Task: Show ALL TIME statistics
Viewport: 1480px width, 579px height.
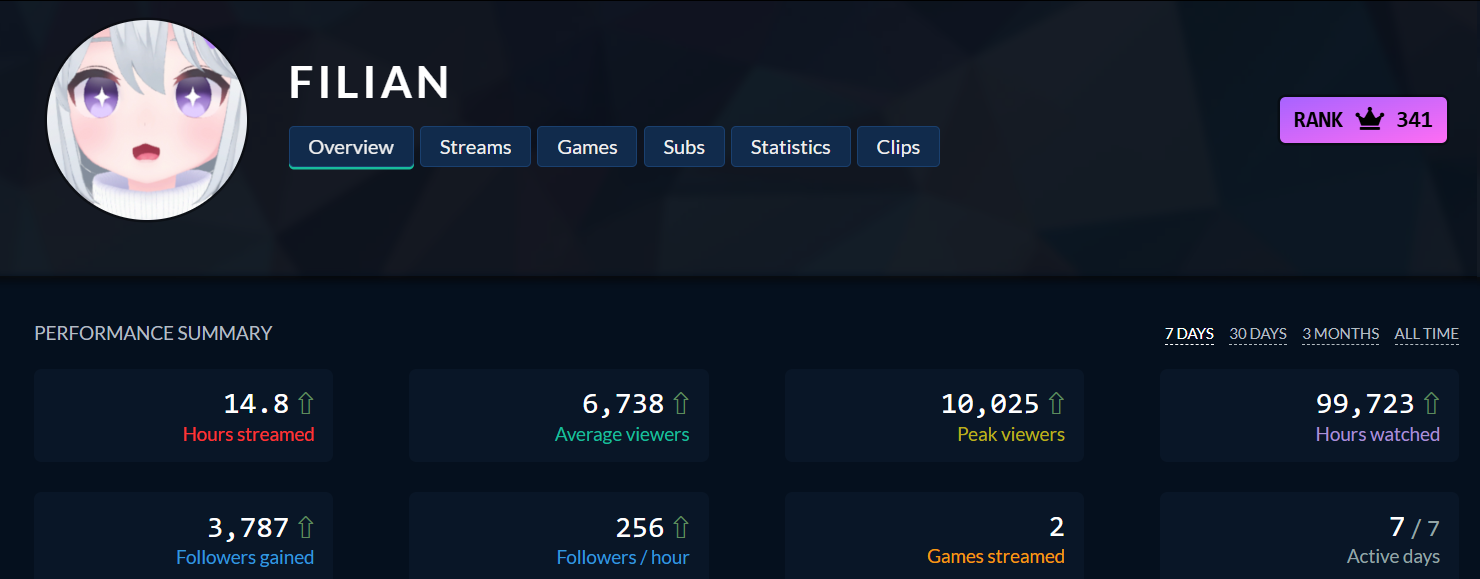Action: [1427, 334]
